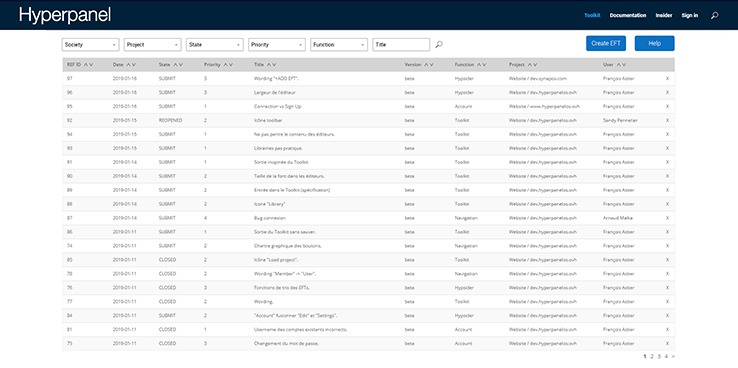
Task: Click the blue Help button
Action: click(654, 43)
